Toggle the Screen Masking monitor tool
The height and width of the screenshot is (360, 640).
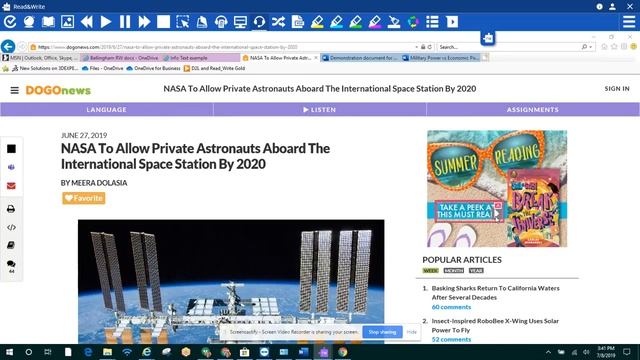pos(240,22)
